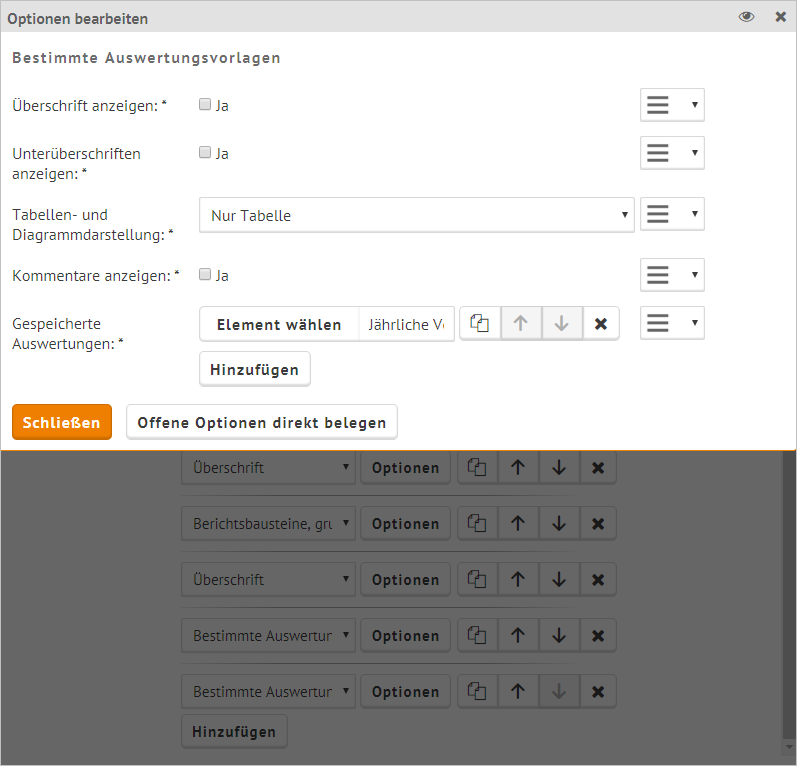This screenshot has height=766, width=797.
Task: Copy the second Überschrift row
Action: pos(477,579)
